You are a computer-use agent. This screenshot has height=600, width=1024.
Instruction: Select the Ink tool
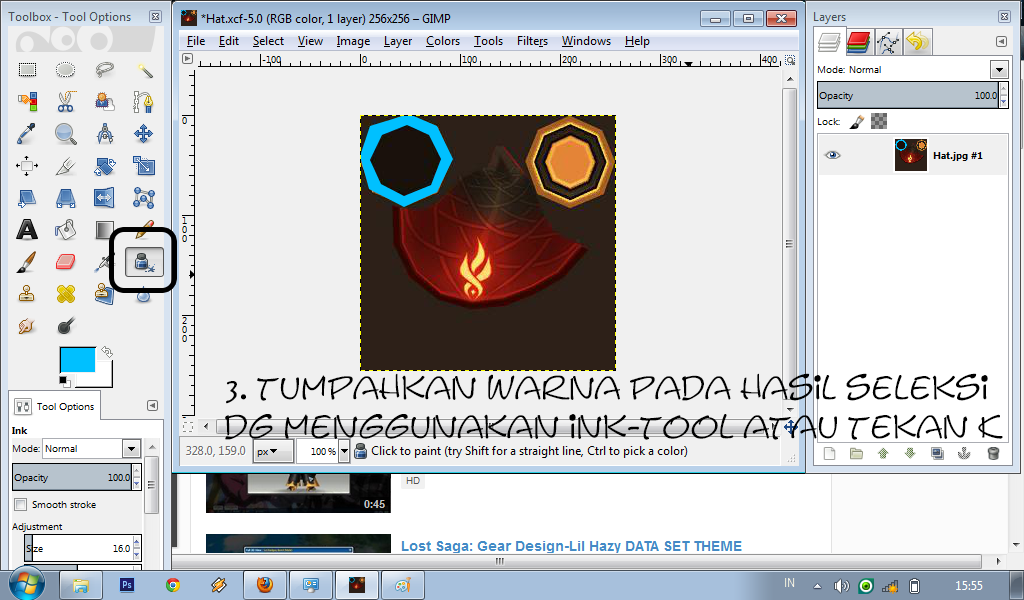coord(144,262)
